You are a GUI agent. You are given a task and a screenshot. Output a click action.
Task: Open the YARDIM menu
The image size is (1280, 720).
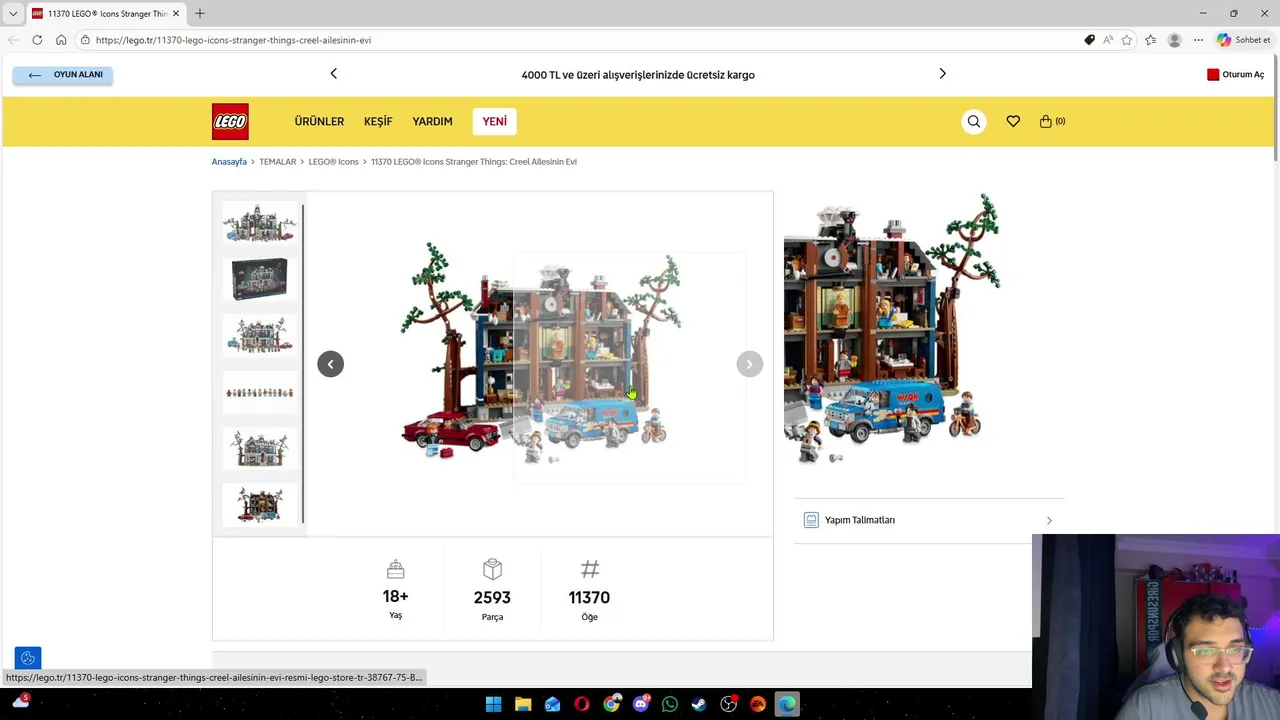[x=432, y=121]
